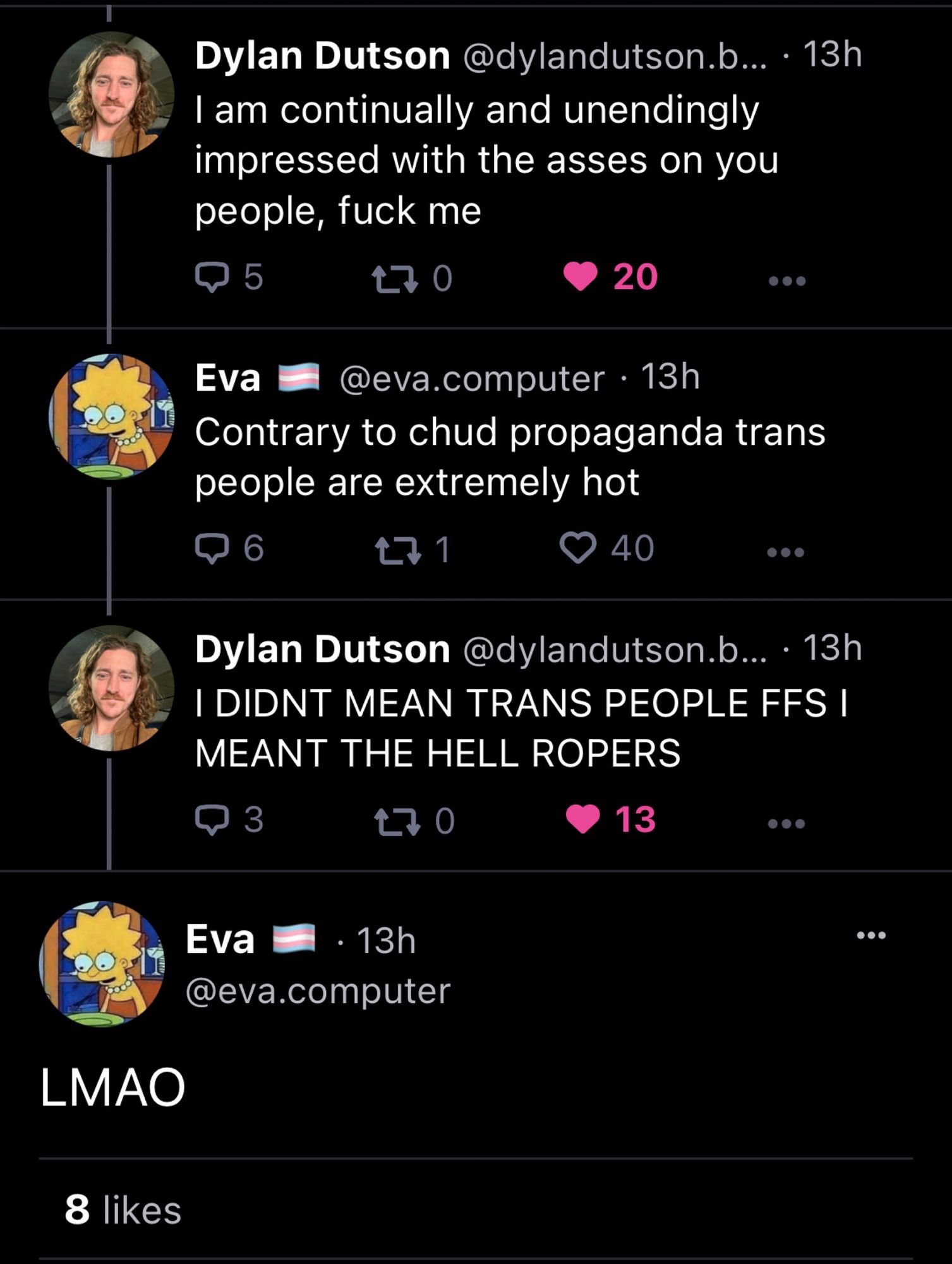Repost Dylan's post about being impressed
Screen dimensions: 952x1264
[x=412, y=278]
